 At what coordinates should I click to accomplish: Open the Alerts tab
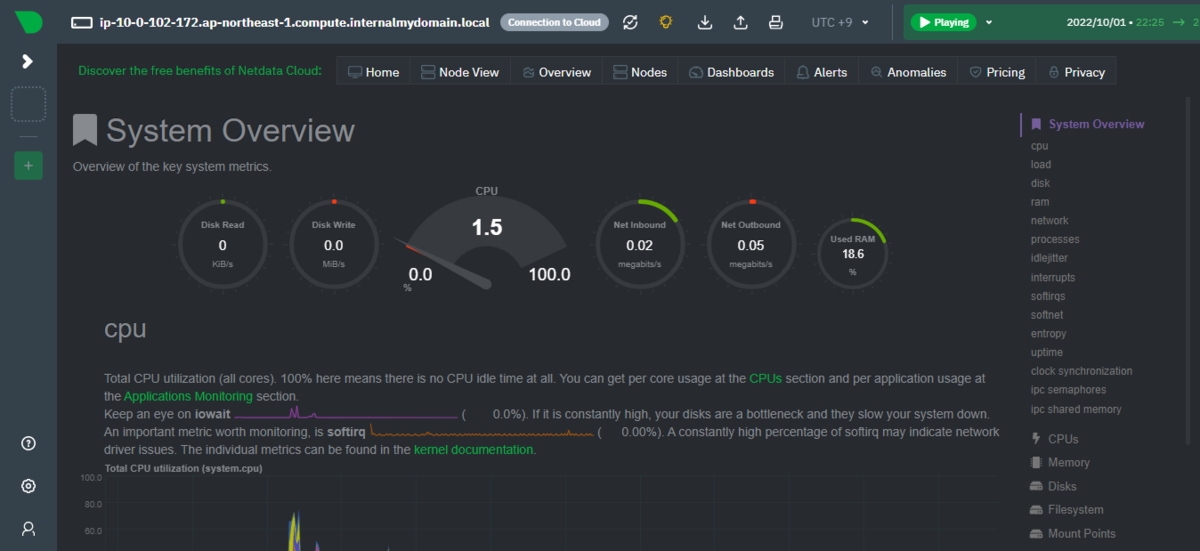tap(822, 72)
